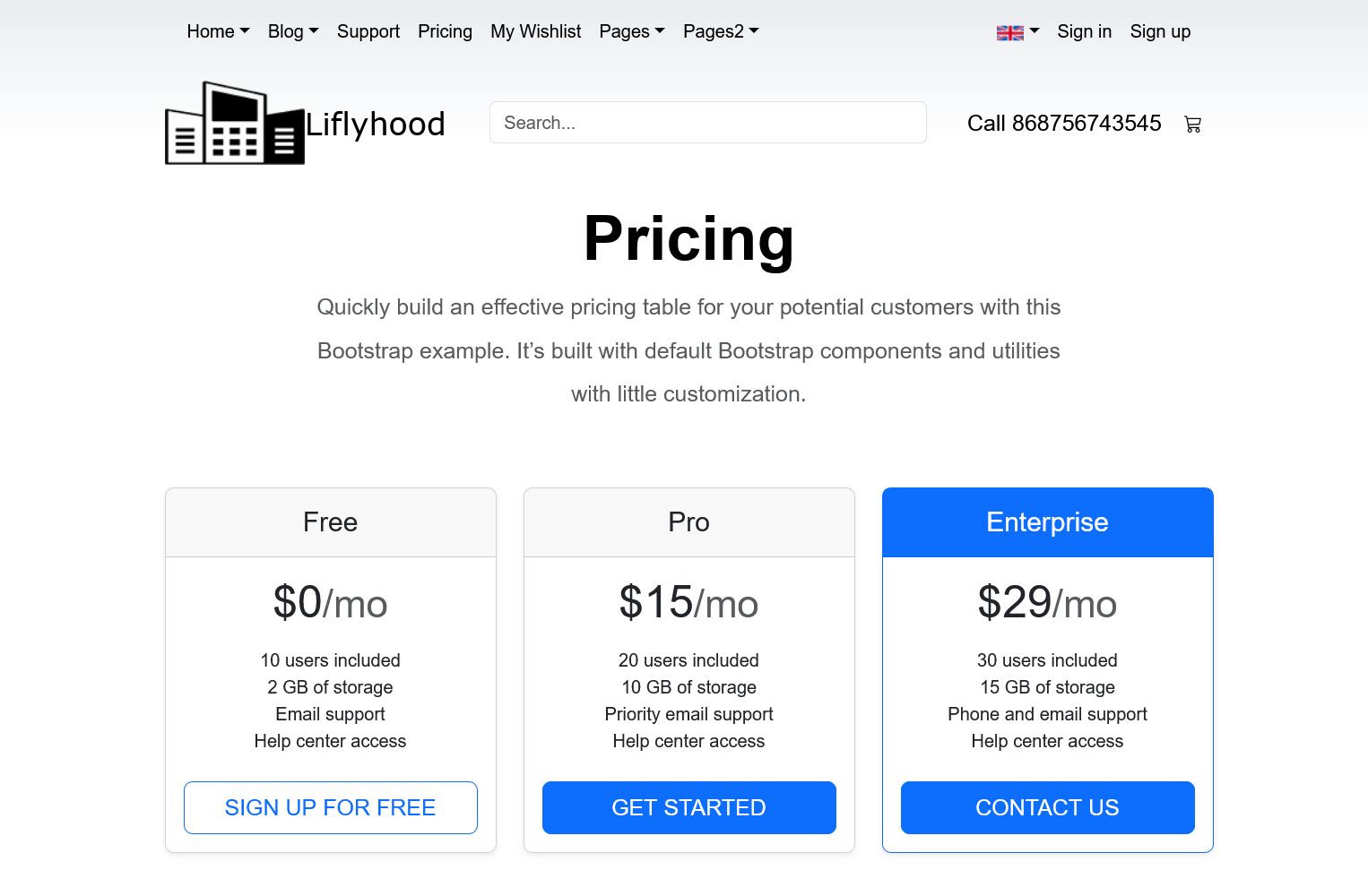The width and height of the screenshot is (1368, 896).
Task: Go to the Support page
Action: click(x=368, y=31)
